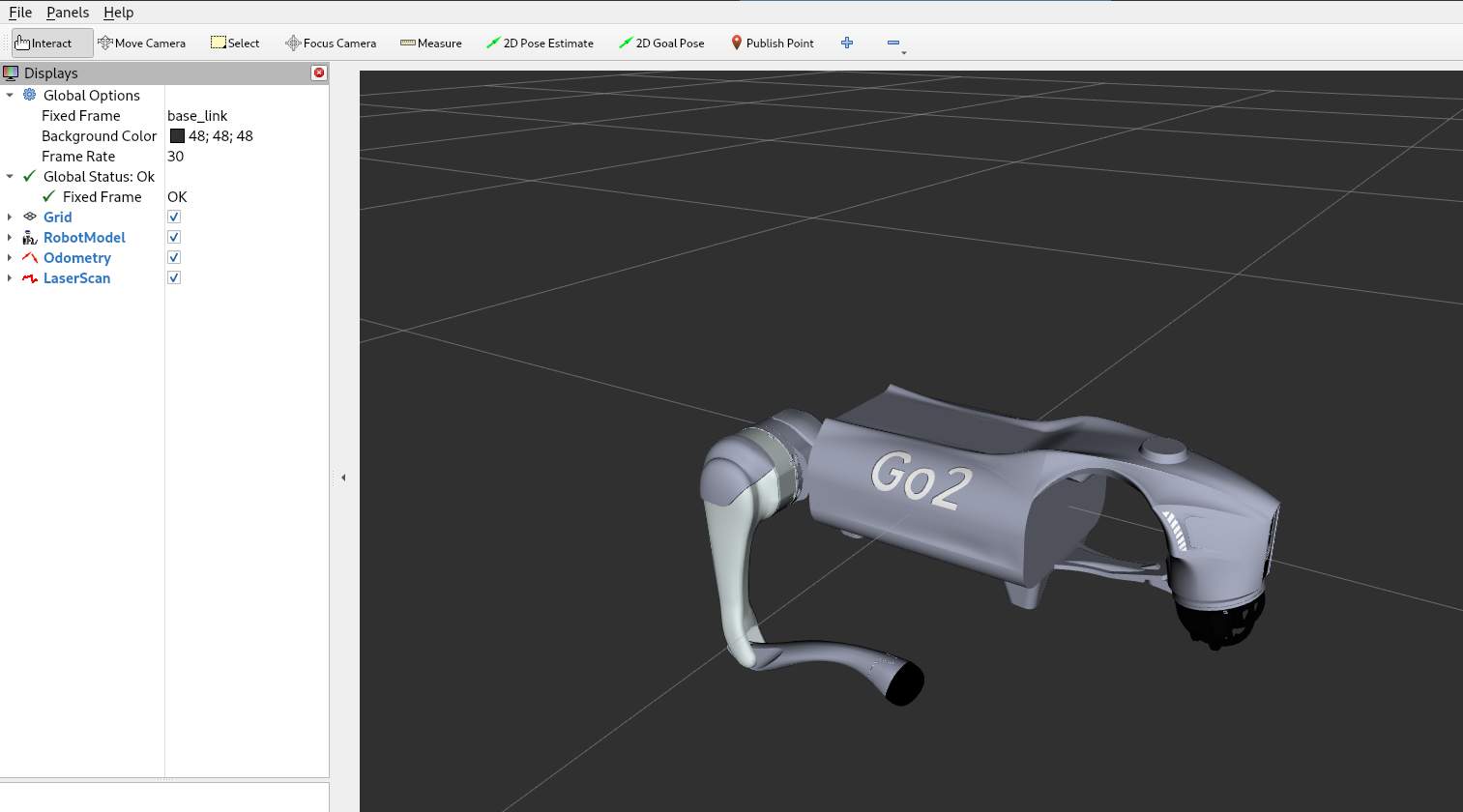Open the Help menu
Screen dimensions: 1463x812
[119, 13]
